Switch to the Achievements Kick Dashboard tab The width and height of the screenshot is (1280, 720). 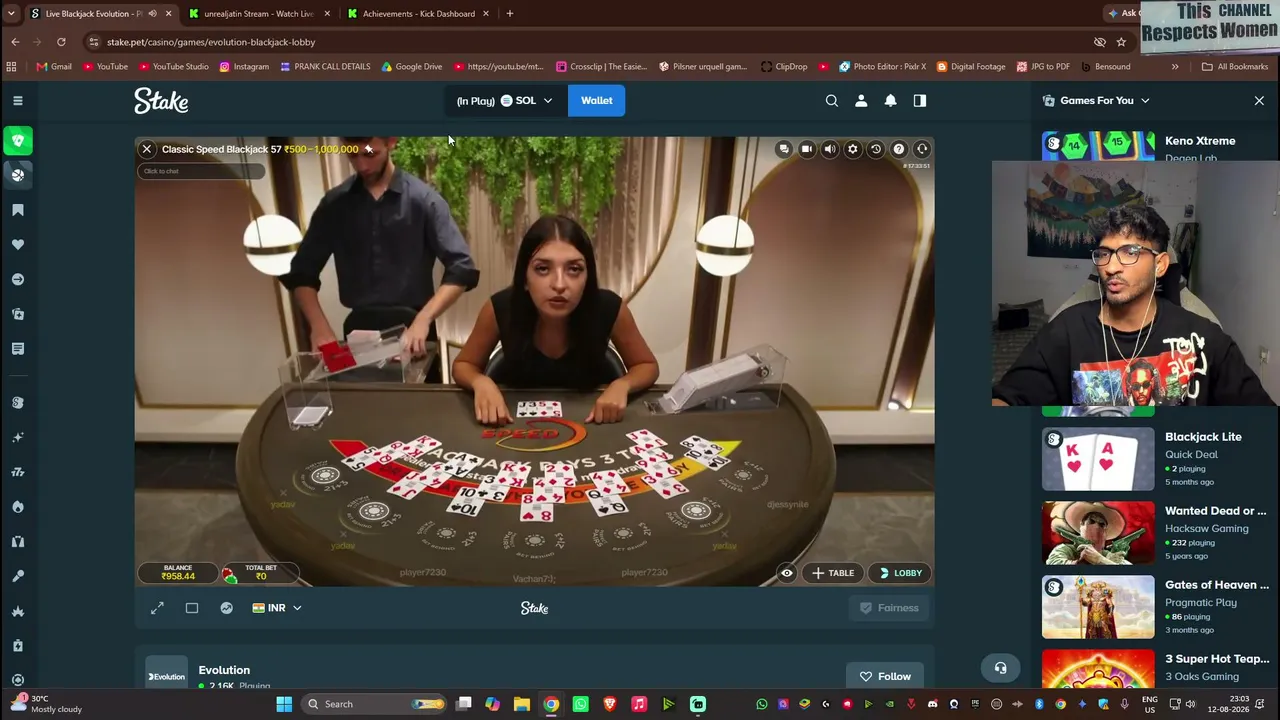[x=419, y=14]
